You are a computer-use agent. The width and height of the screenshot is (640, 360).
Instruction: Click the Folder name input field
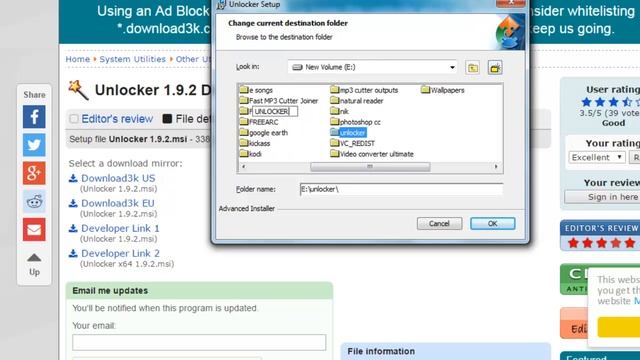401,189
